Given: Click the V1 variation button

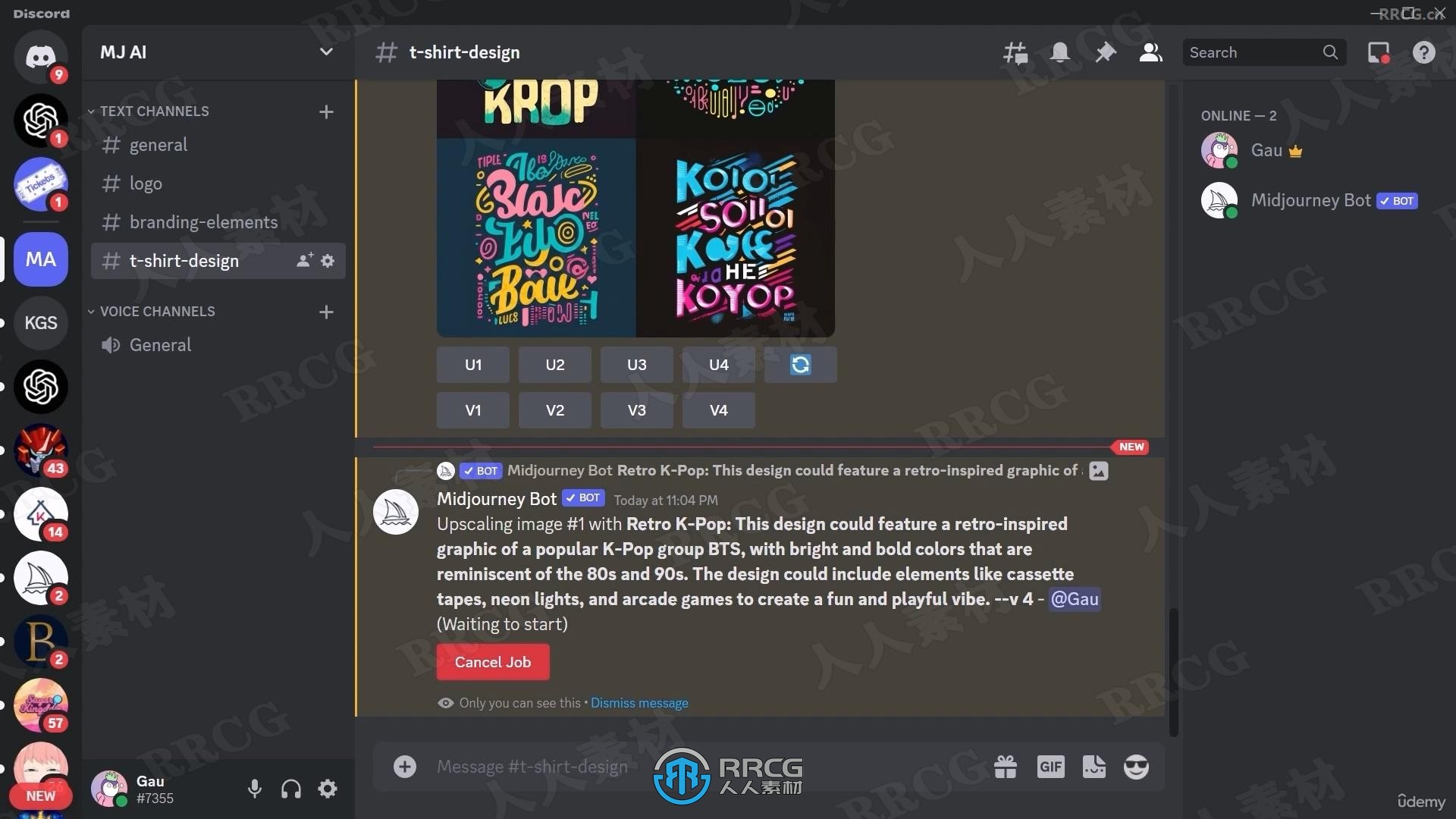Looking at the screenshot, I should [x=473, y=410].
